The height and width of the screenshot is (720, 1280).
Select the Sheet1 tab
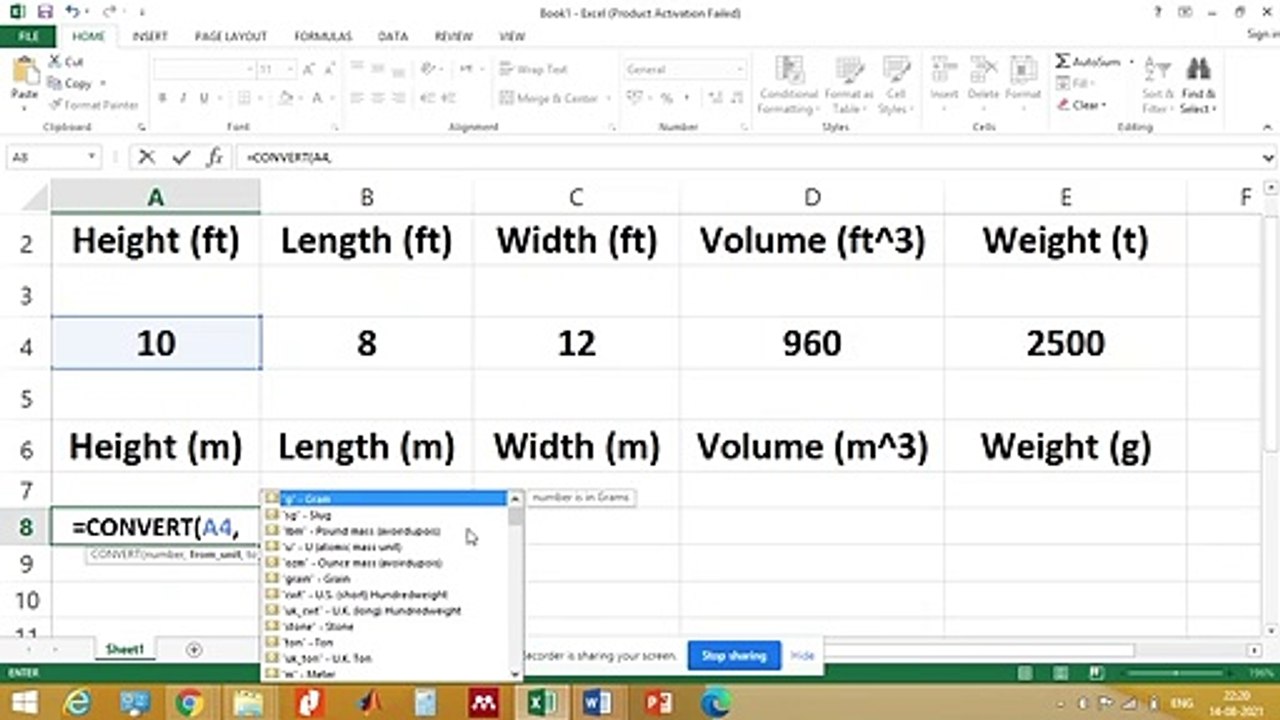[x=125, y=650]
